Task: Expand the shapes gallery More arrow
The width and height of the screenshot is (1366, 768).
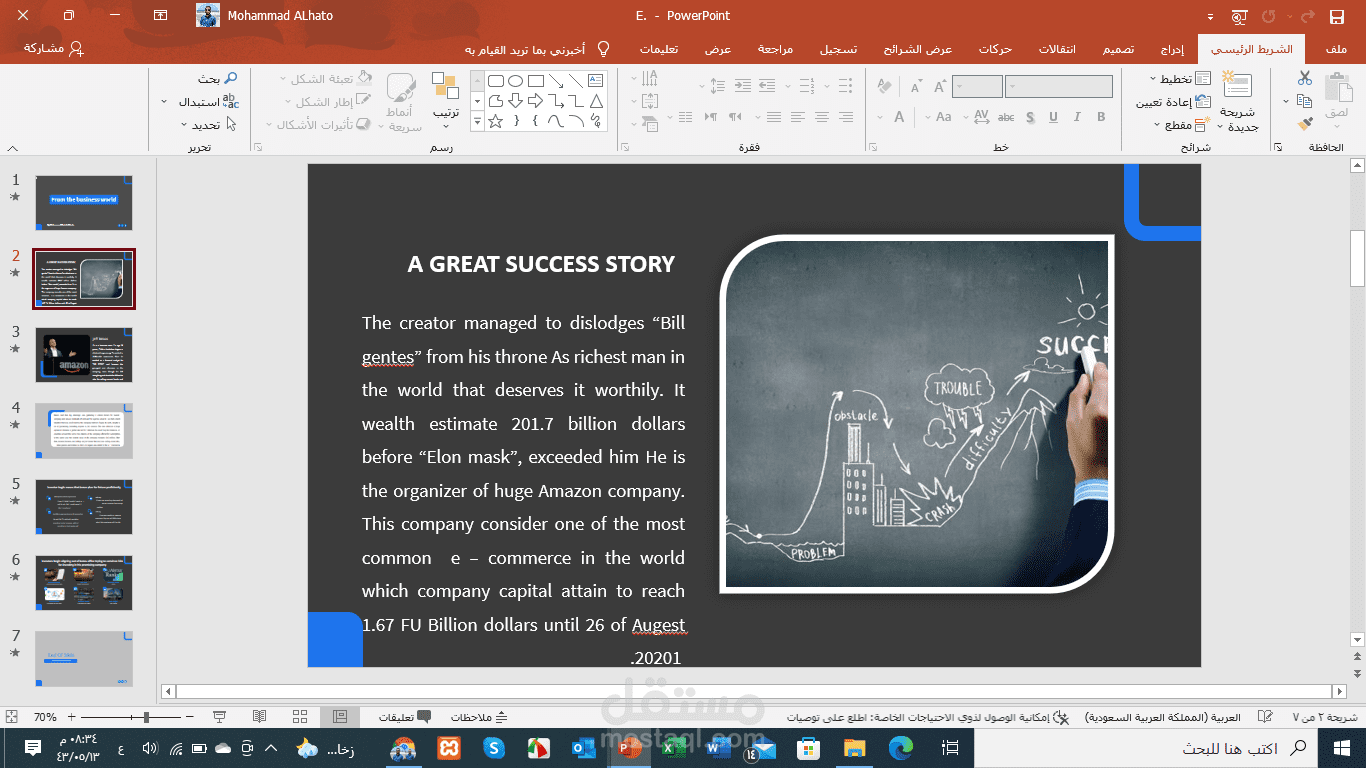Action: (476, 122)
